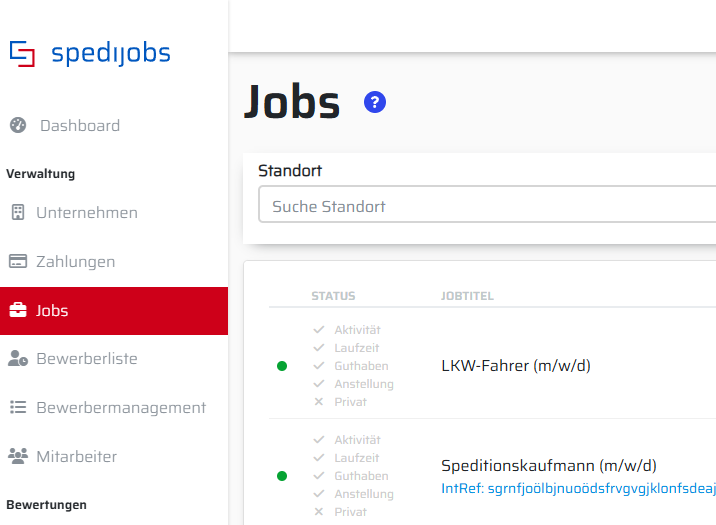Click the Bewerberliste person-clock icon
716x525 pixels.
(18, 358)
